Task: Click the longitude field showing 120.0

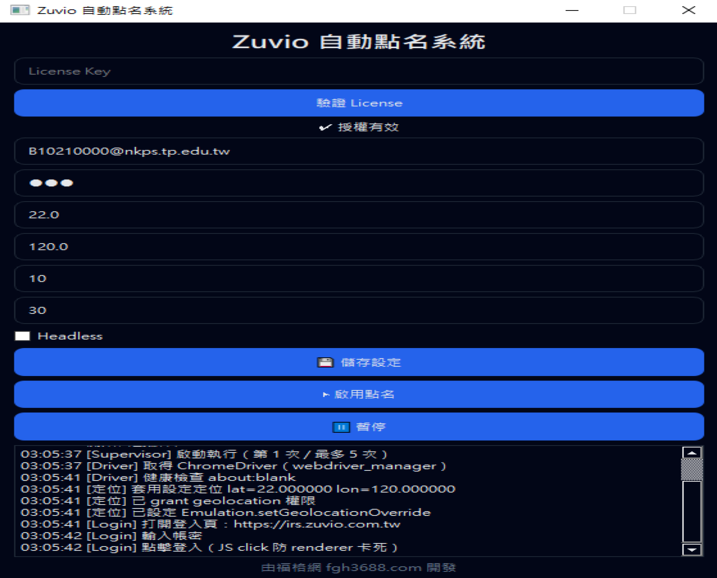Action: click(x=358, y=247)
